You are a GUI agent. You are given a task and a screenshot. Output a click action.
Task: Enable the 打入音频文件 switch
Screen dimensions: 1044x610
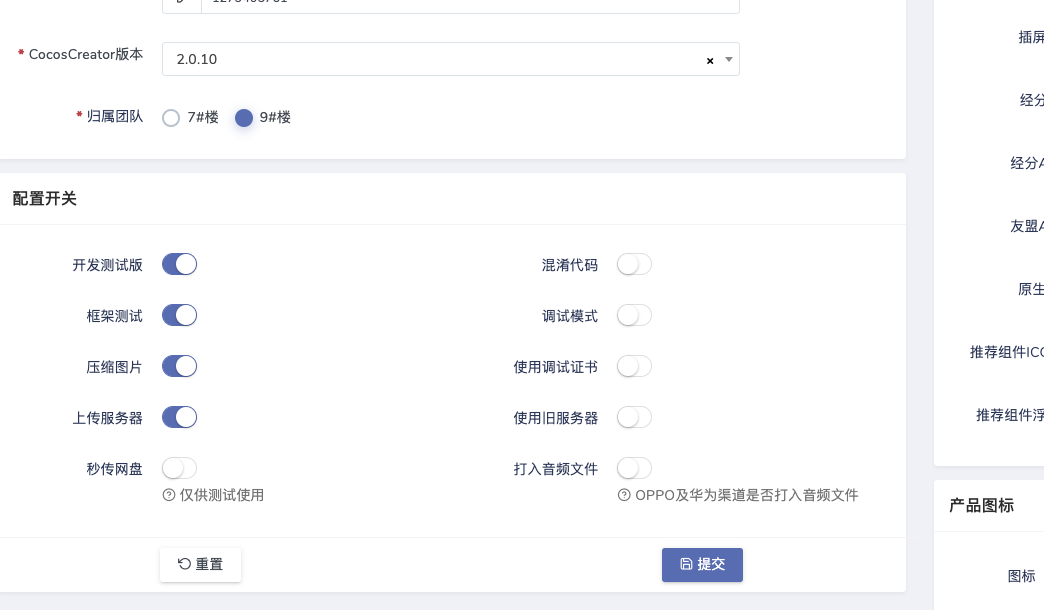(x=634, y=468)
